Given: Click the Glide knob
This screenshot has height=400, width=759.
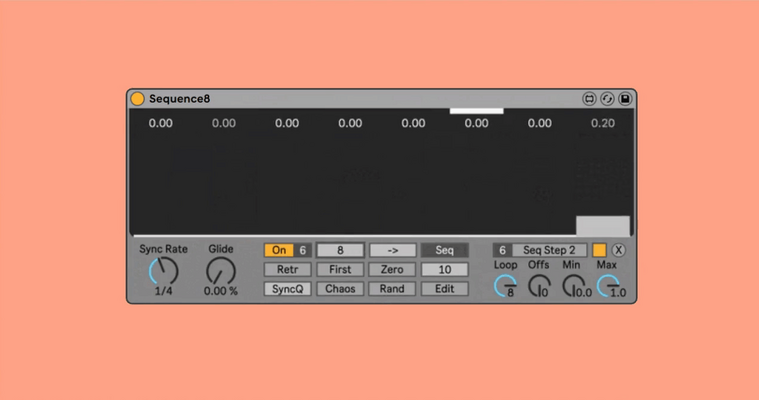Looking at the screenshot, I should (x=221, y=272).
